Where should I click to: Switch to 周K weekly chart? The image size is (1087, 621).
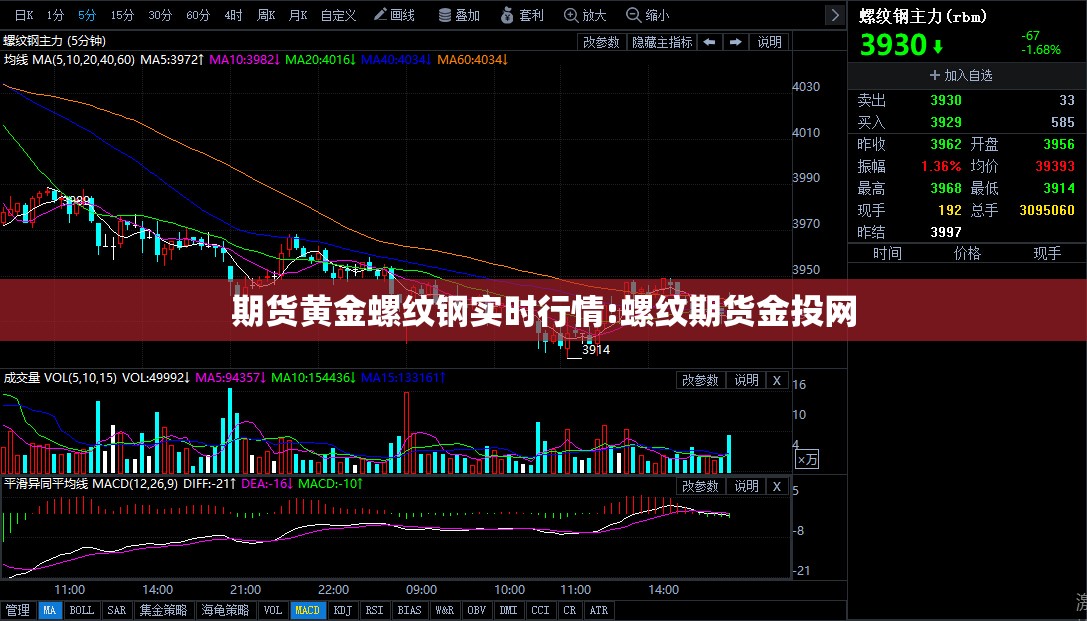(x=266, y=15)
